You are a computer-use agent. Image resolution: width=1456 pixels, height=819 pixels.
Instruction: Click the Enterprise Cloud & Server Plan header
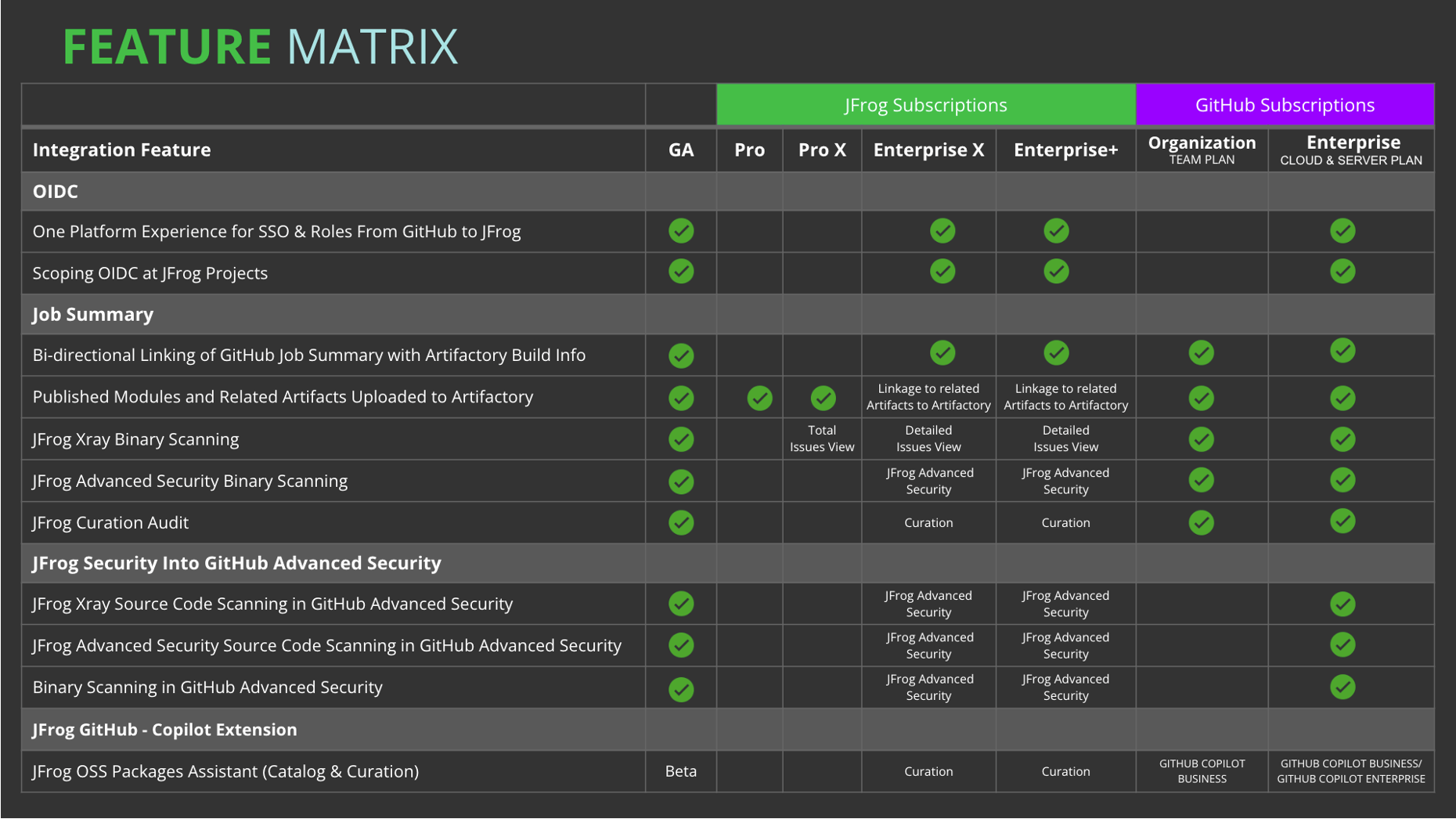click(1351, 150)
